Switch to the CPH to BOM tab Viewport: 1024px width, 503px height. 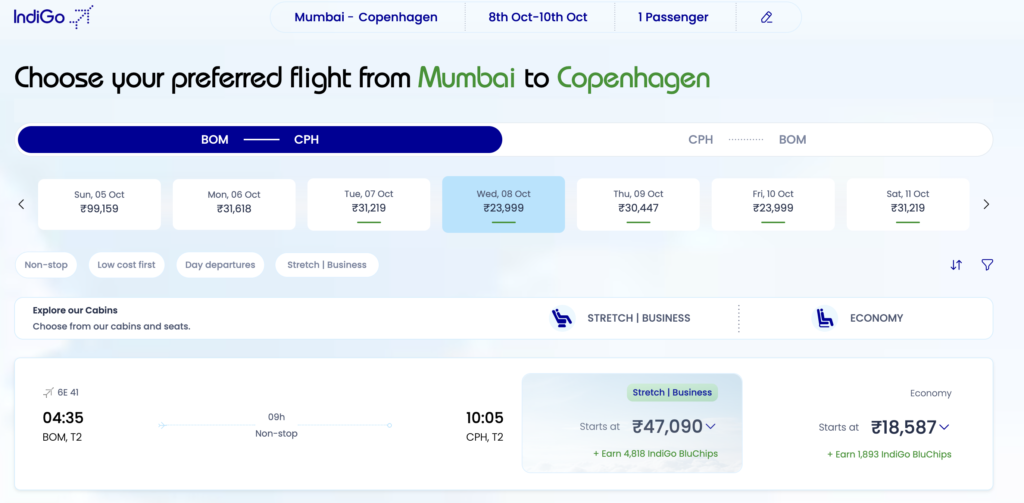747,140
